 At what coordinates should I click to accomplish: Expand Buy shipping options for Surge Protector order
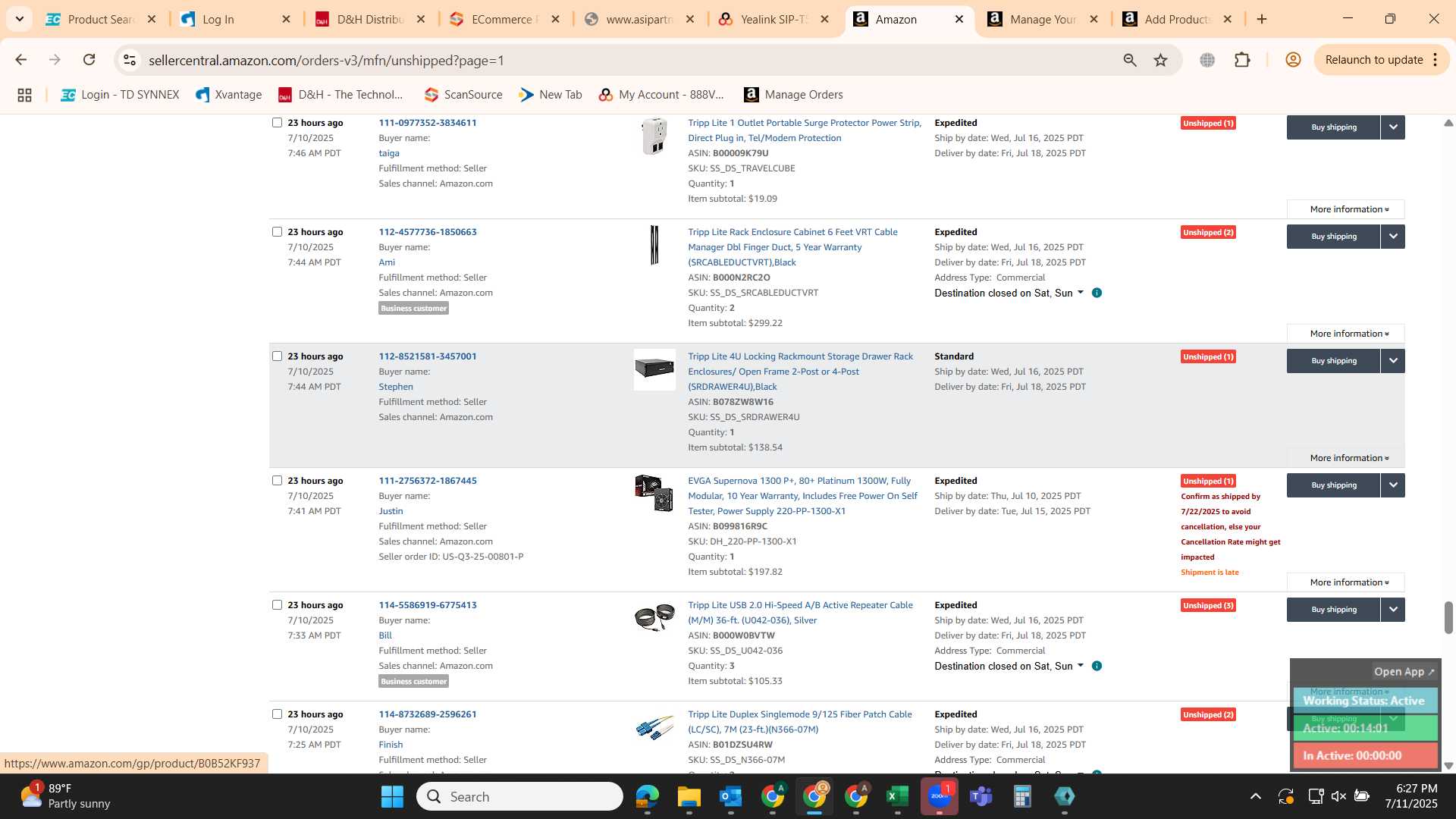point(1393,127)
